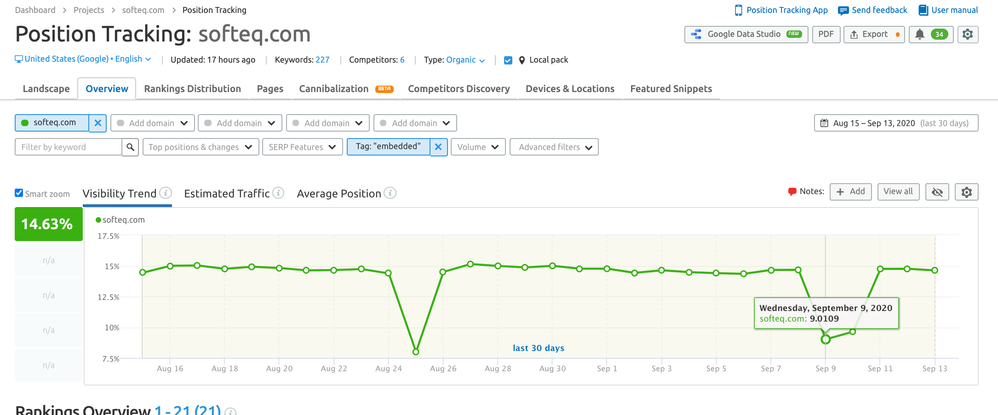Image resolution: width=998 pixels, height=415 pixels.
Task: Open the Volume filter dropdown
Action: [478, 147]
